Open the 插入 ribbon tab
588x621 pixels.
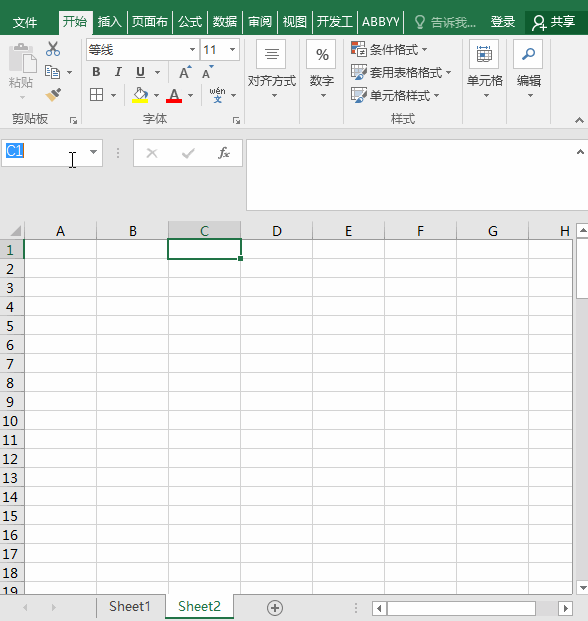click(109, 22)
